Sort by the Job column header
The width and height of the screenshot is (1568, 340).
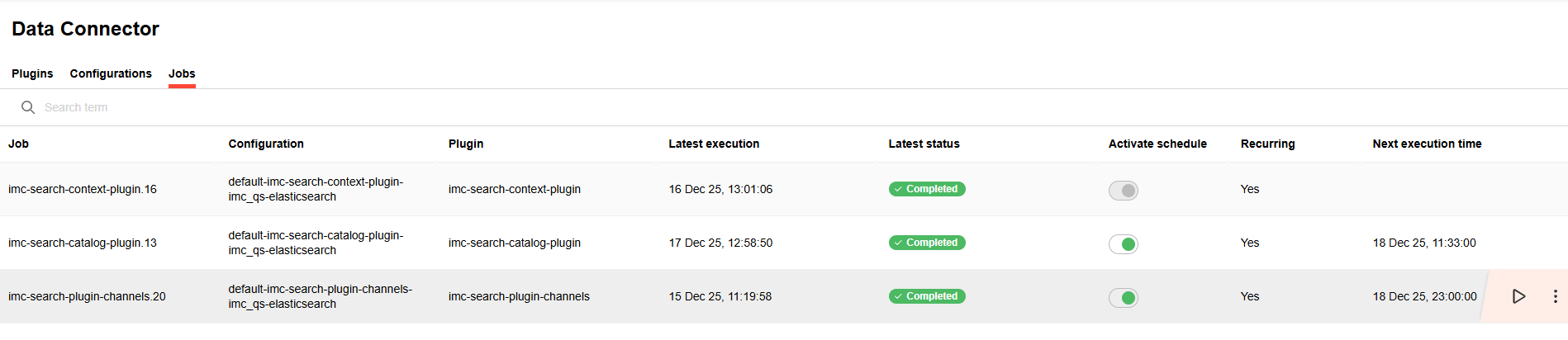coord(19,144)
